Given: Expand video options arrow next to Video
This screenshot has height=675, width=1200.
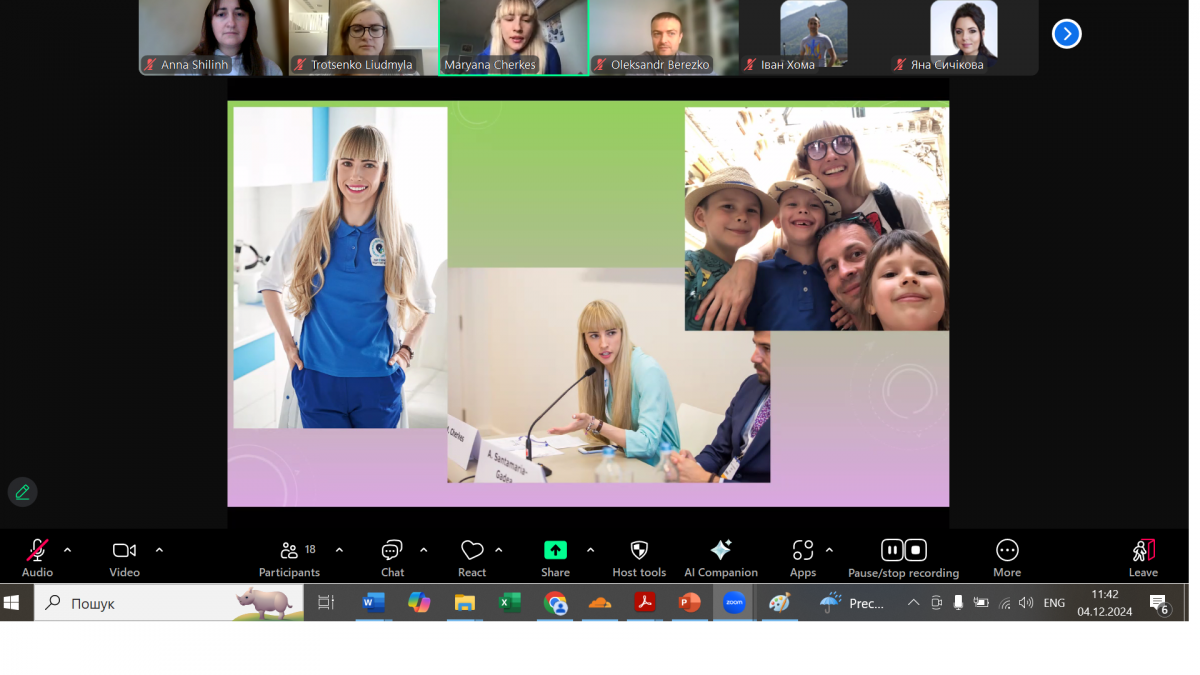Looking at the screenshot, I should point(159,550).
